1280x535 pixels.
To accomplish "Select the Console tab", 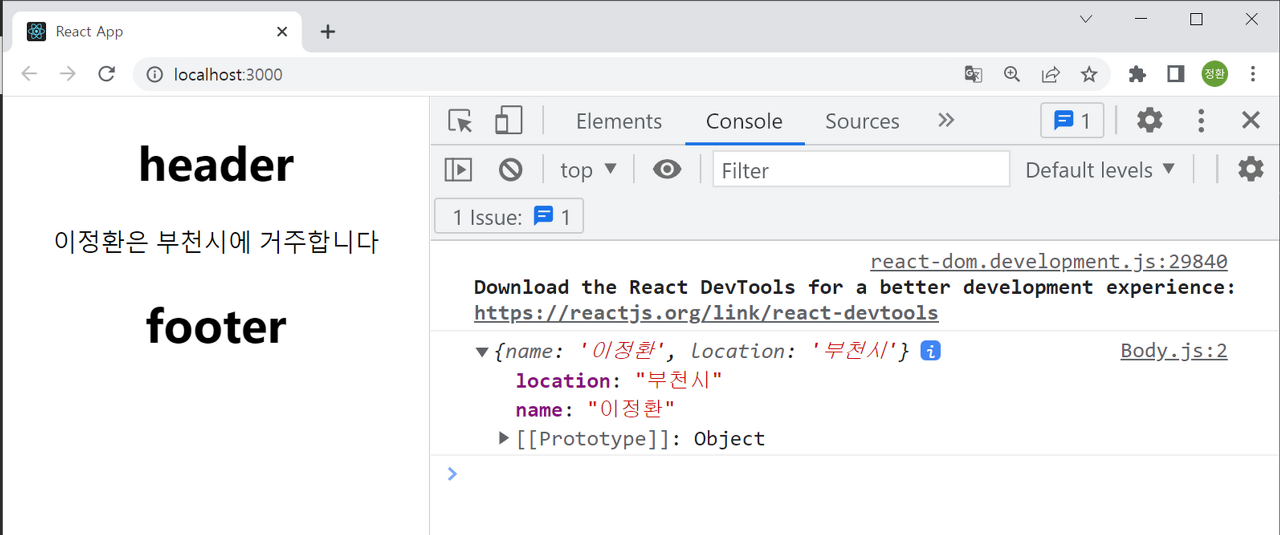I will coord(744,121).
